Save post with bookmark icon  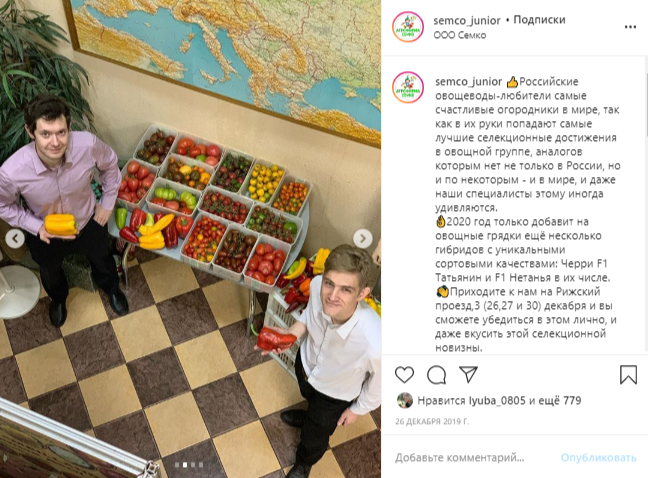pos(628,375)
